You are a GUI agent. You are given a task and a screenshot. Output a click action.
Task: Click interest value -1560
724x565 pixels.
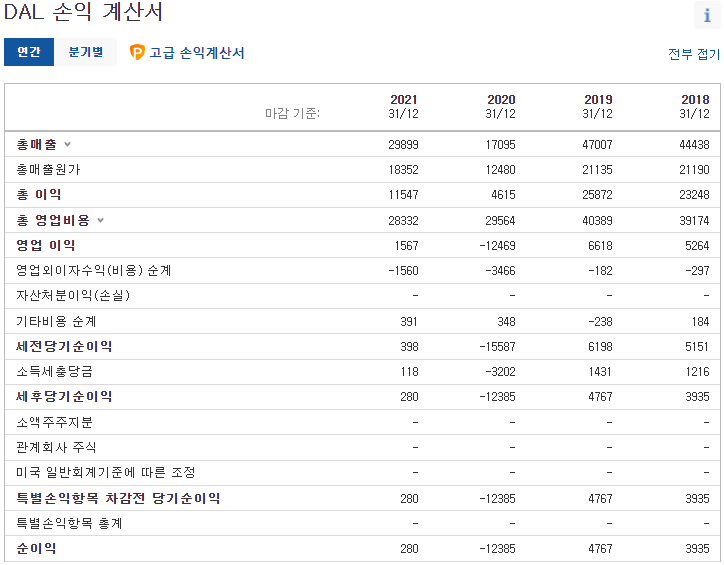(x=403, y=270)
